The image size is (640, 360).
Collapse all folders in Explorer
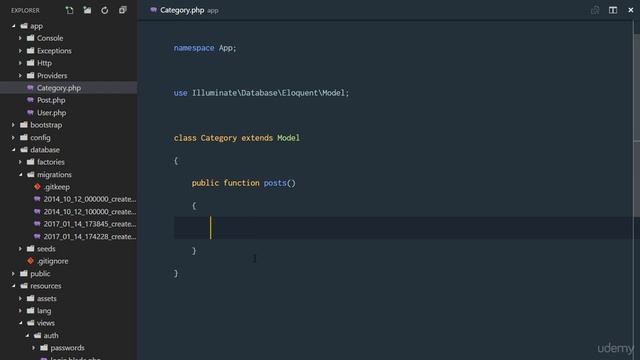click(x=122, y=10)
